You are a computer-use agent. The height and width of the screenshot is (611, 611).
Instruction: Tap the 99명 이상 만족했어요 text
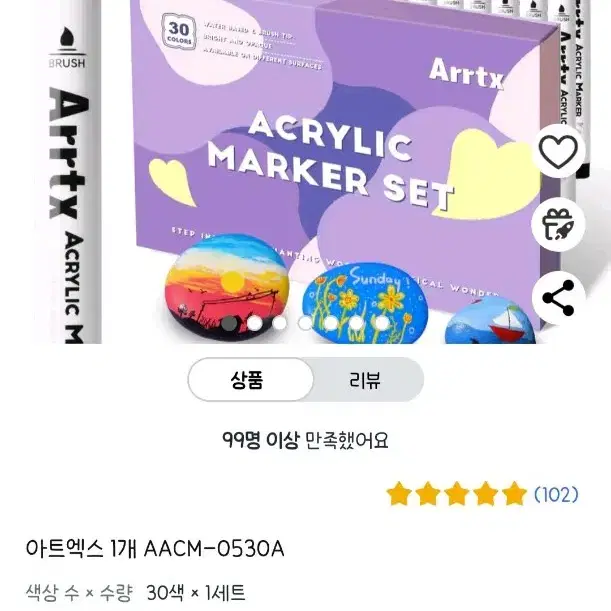coord(306,440)
